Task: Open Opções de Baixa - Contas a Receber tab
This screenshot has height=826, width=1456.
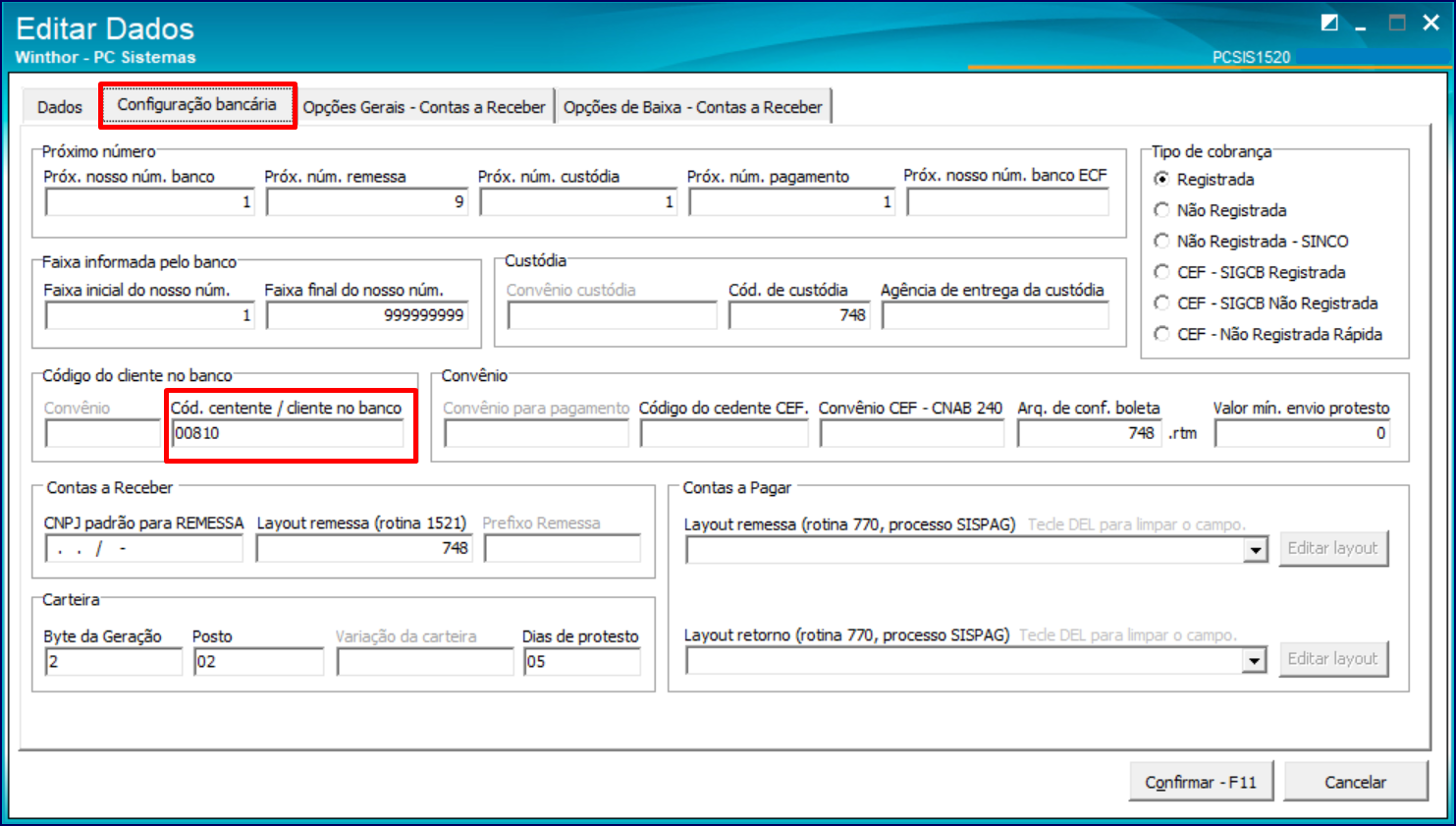Action: point(693,107)
